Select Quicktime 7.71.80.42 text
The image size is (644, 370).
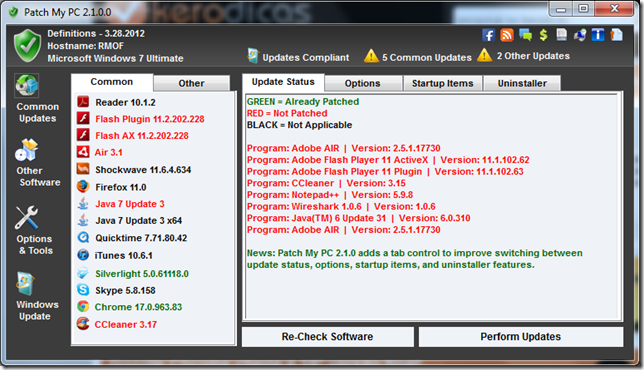(x=141, y=238)
